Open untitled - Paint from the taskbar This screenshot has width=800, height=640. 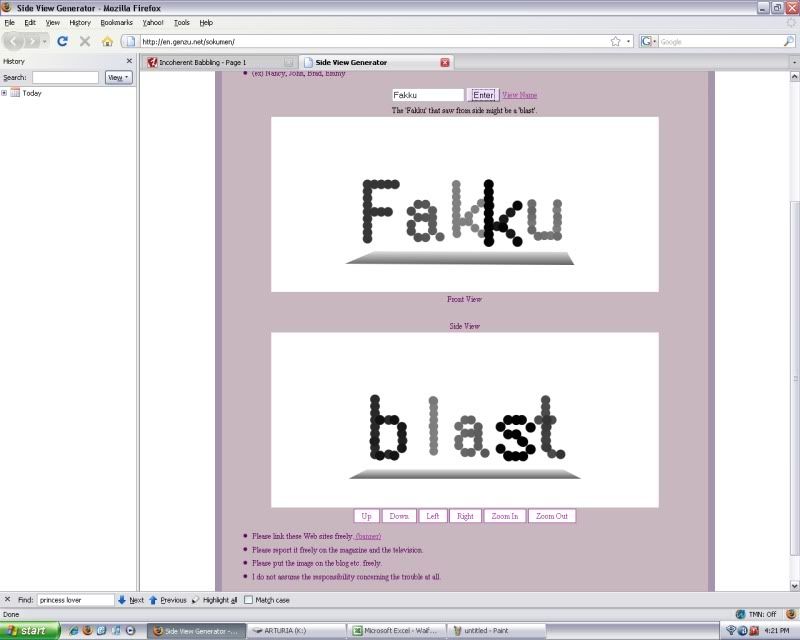click(495, 631)
